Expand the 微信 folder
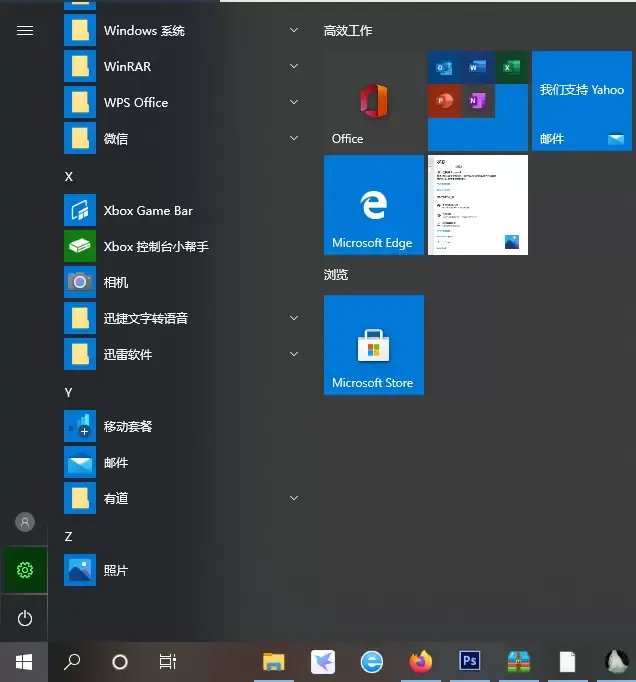The width and height of the screenshot is (636, 682). [x=181, y=138]
